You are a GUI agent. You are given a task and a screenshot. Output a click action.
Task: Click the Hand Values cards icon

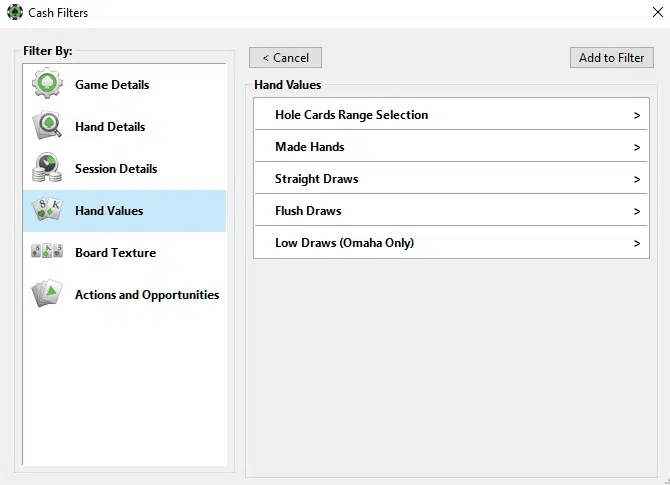click(x=47, y=209)
